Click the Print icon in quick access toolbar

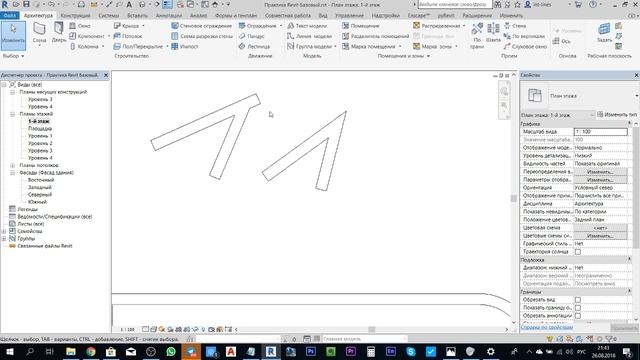81,4
